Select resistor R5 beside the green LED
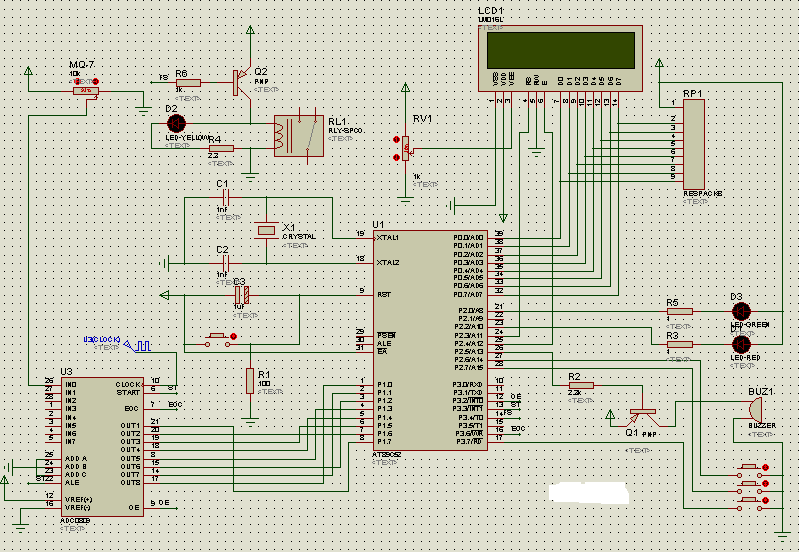Screen dimensions: 799x554 click(x=680, y=311)
